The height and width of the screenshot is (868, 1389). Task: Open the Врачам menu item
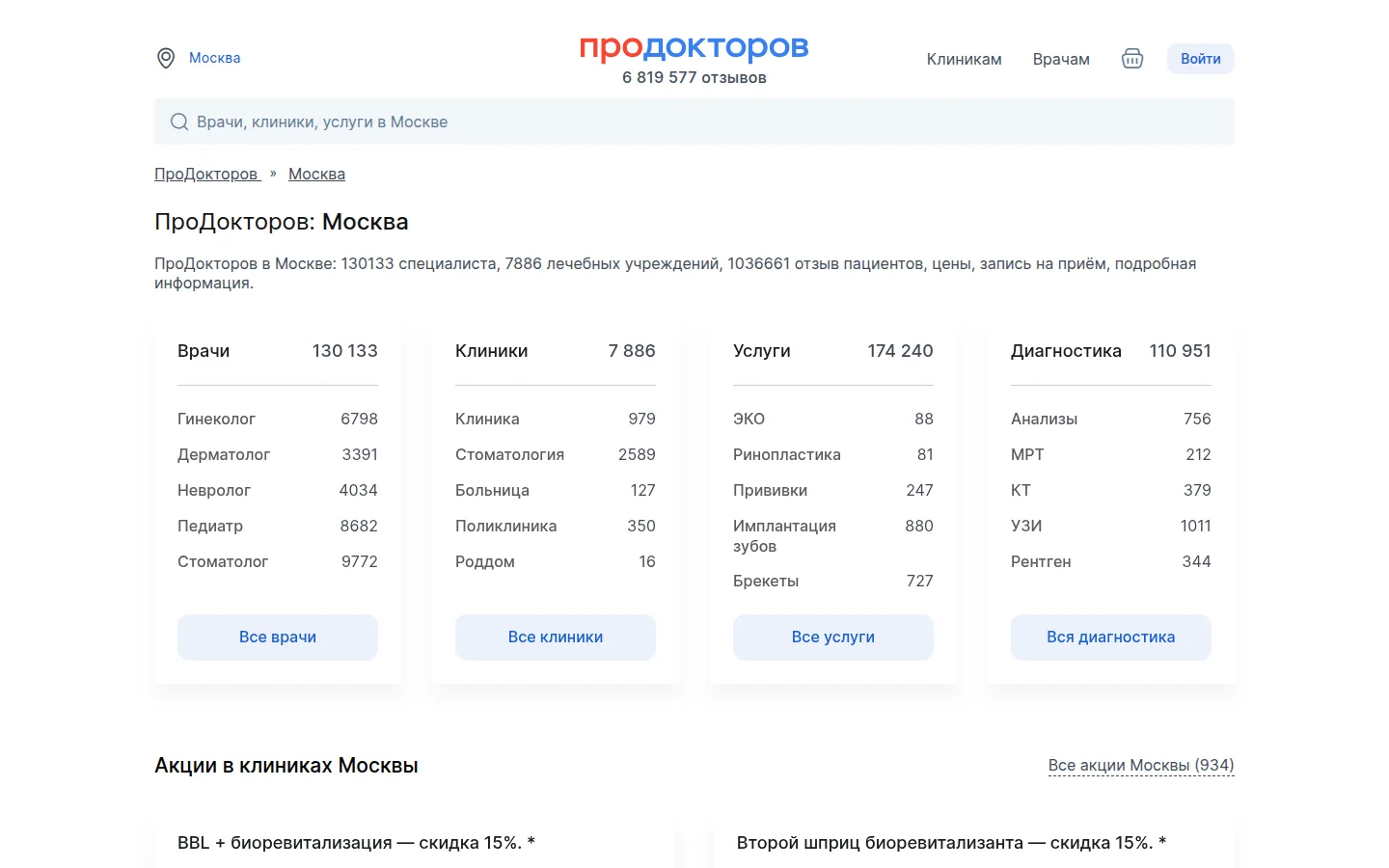[x=1061, y=59]
